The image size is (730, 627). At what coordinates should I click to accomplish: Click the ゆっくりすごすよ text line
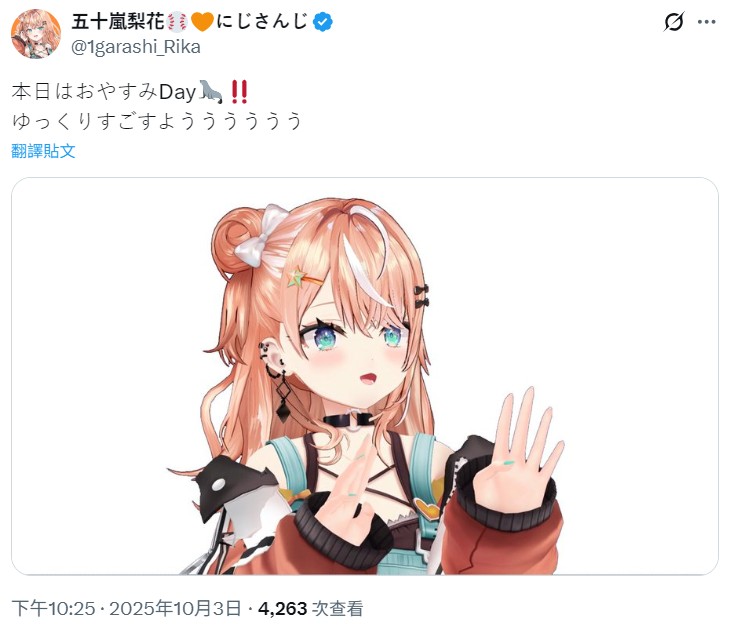157,121
